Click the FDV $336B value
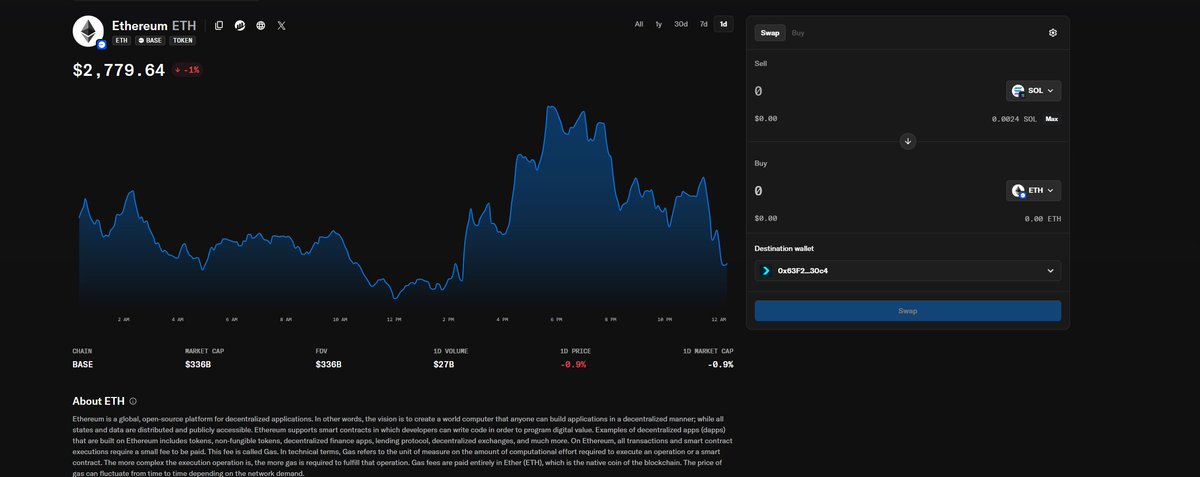The width and height of the screenshot is (1200, 477). [329, 365]
